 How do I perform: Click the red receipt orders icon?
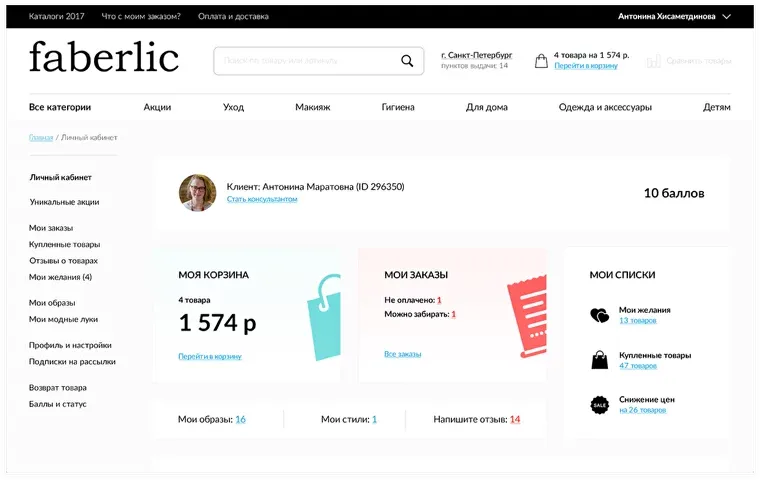tap(525, 314)
